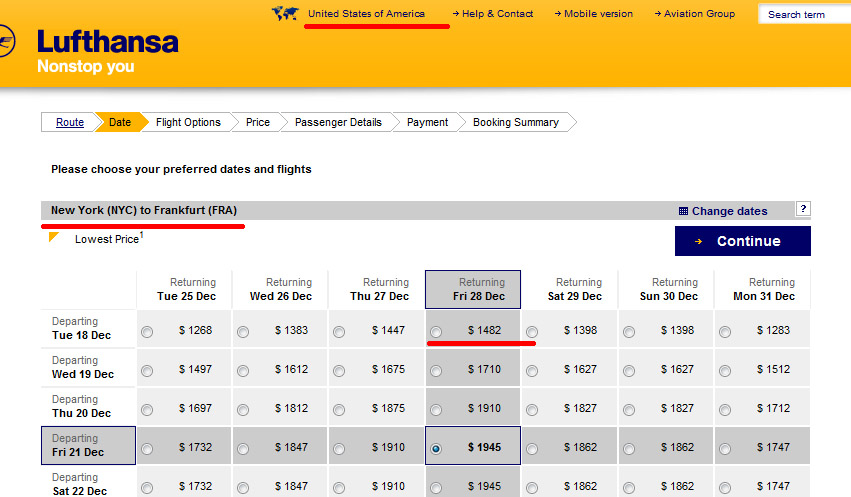Choose the $1512 fare departing Wed 19 Dec
The height and width of the screenshot is (497, 851).
coord(725,371)
